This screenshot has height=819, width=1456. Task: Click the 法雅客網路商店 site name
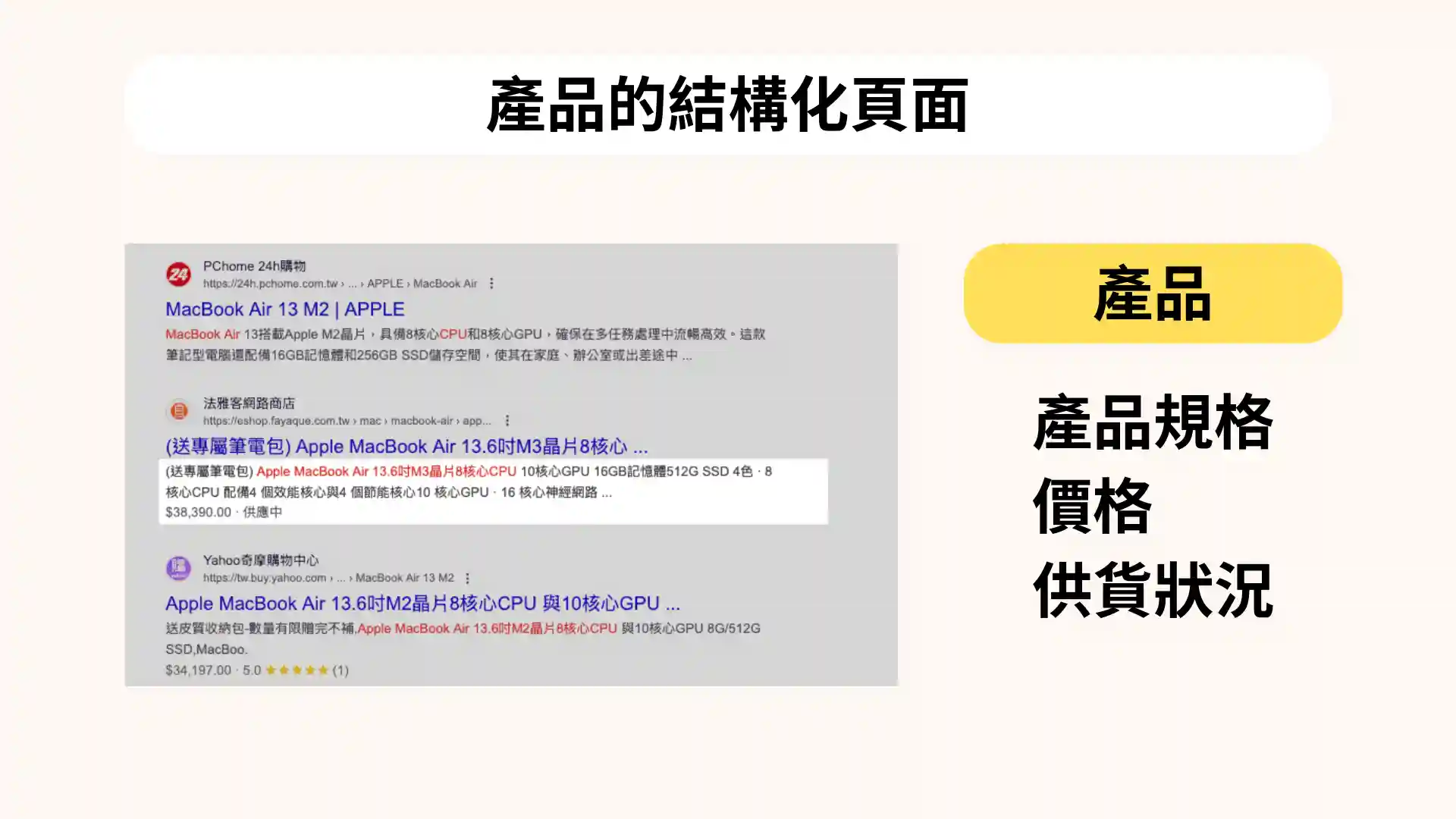coord(249,403)
